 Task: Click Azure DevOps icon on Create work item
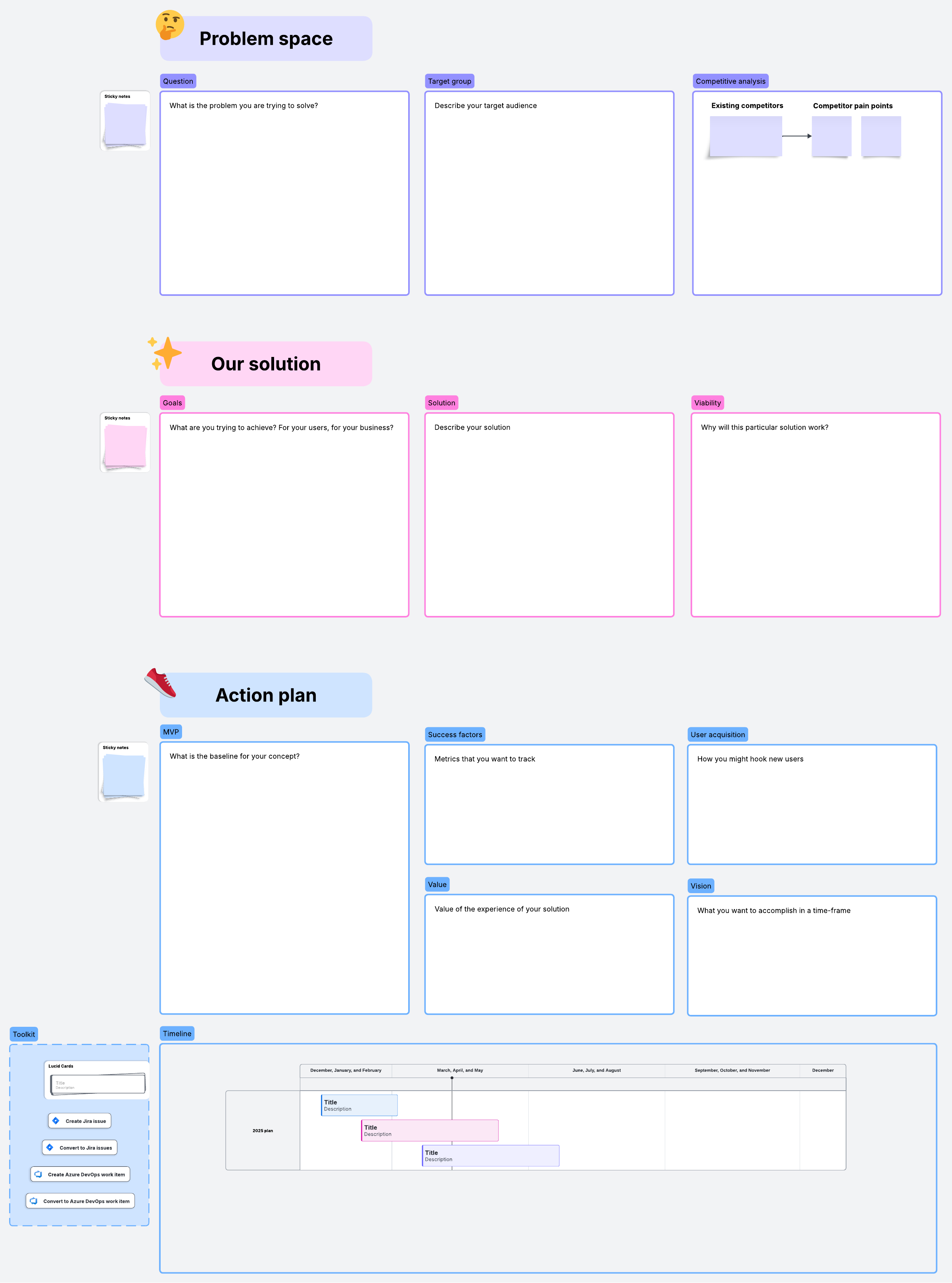(x=38, y=1174)
